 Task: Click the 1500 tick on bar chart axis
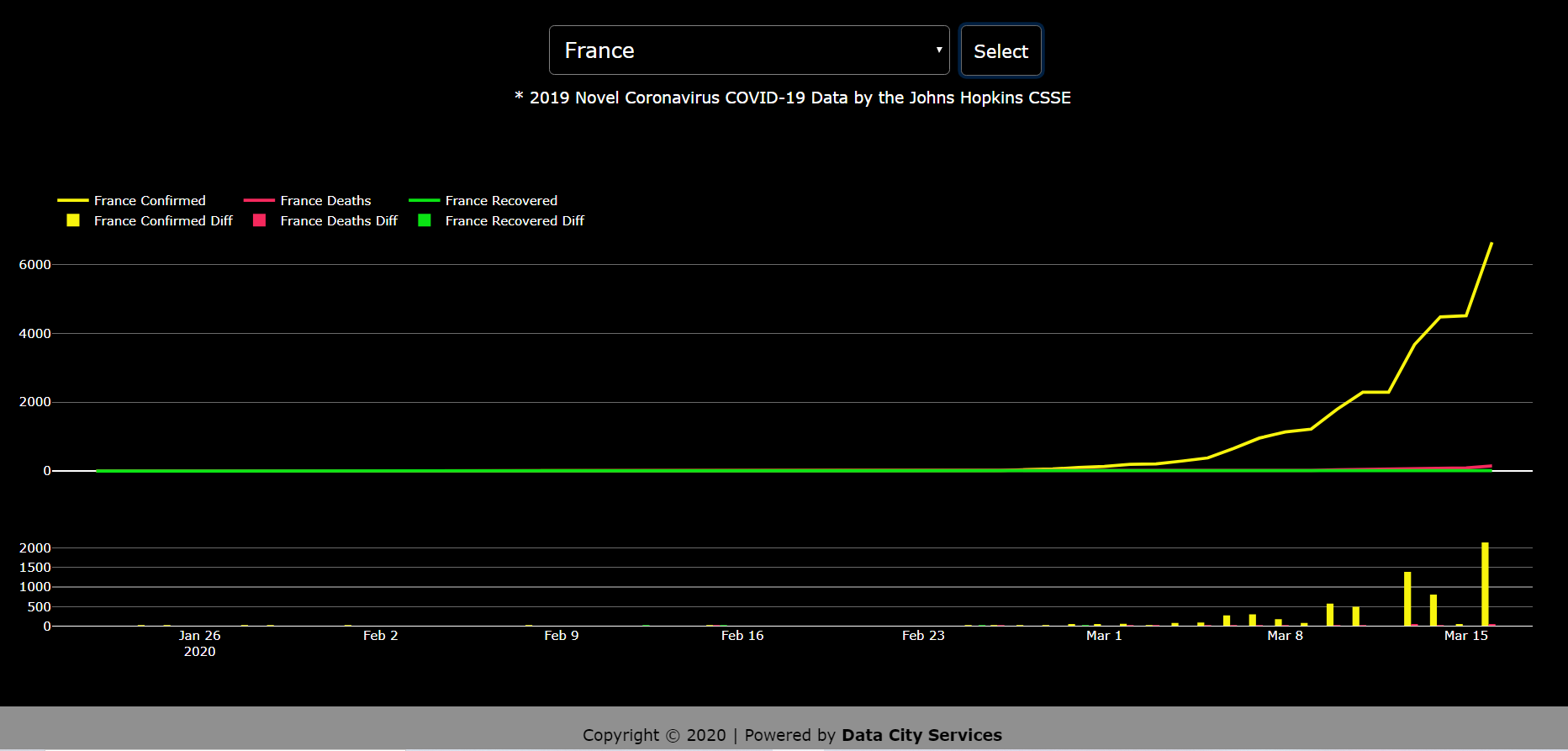tap(35, 568)
